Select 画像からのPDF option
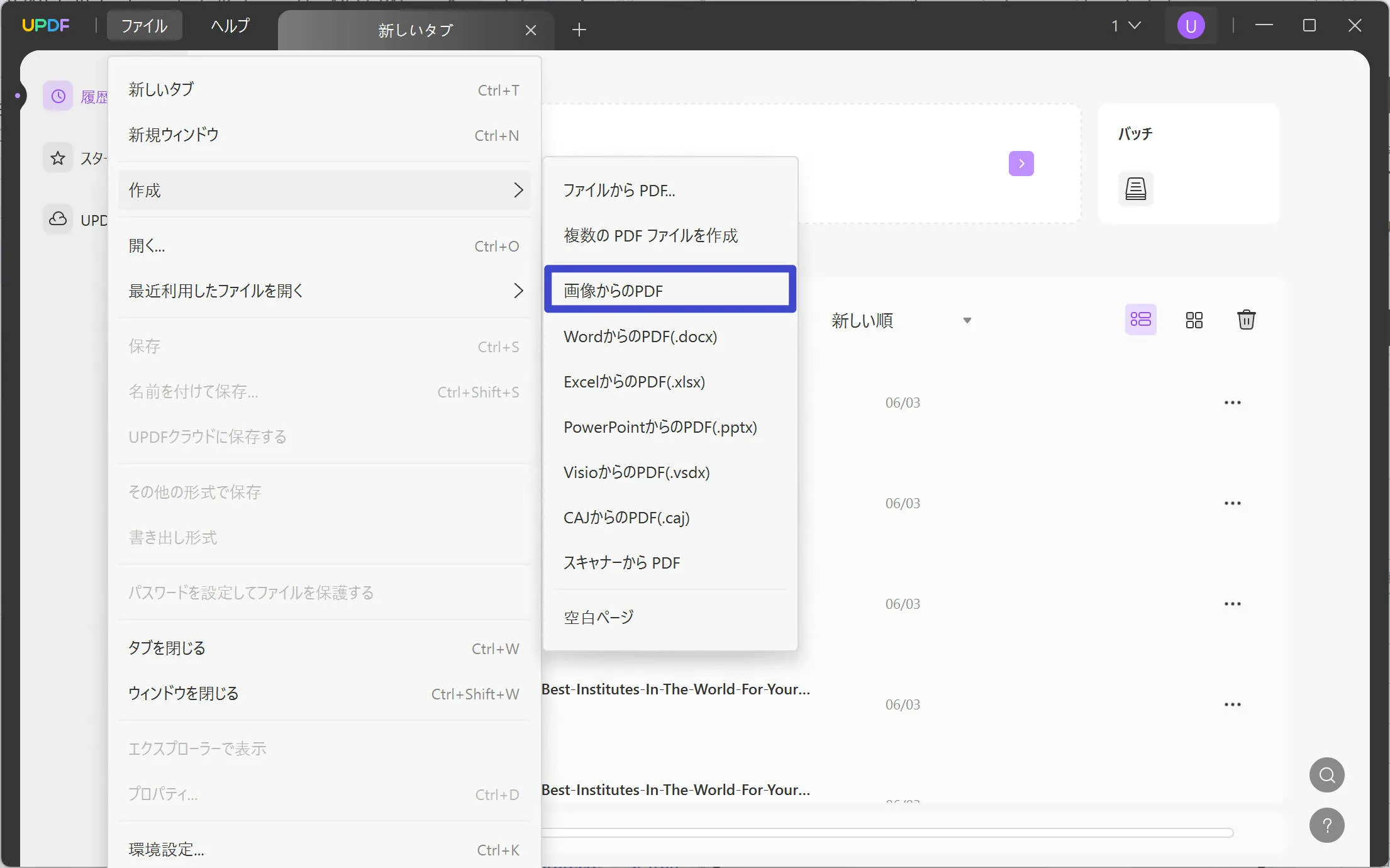Screen dimensions: 1390x868 pyautogui.click(x=670, y=291)
